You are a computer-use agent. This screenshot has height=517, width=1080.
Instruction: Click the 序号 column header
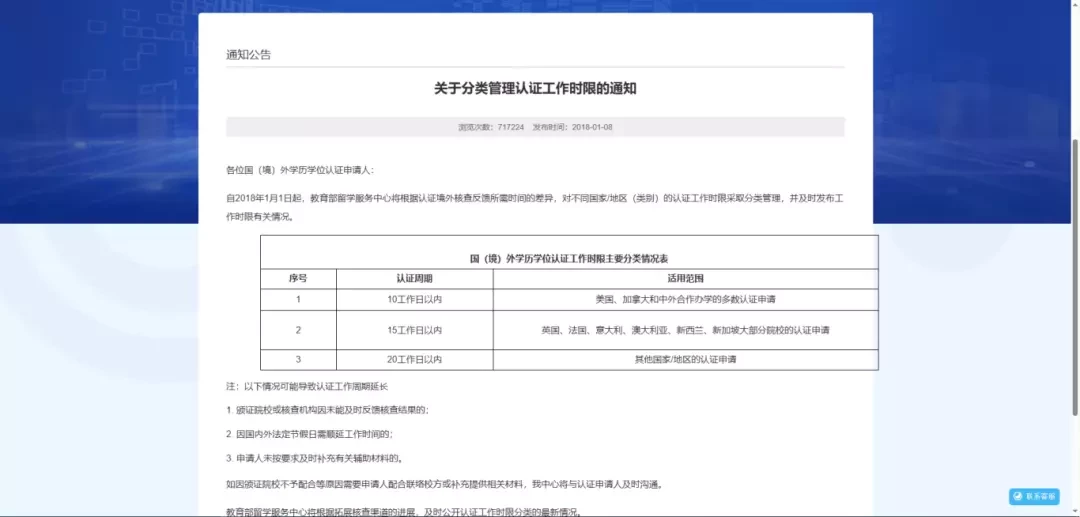point(298,279)
